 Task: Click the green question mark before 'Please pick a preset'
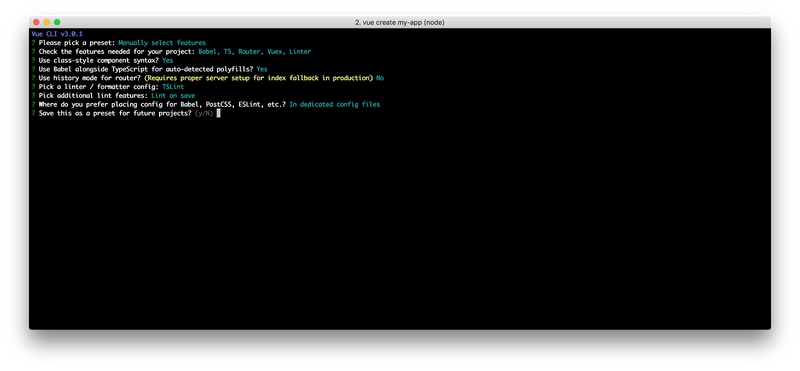point(33,43)
